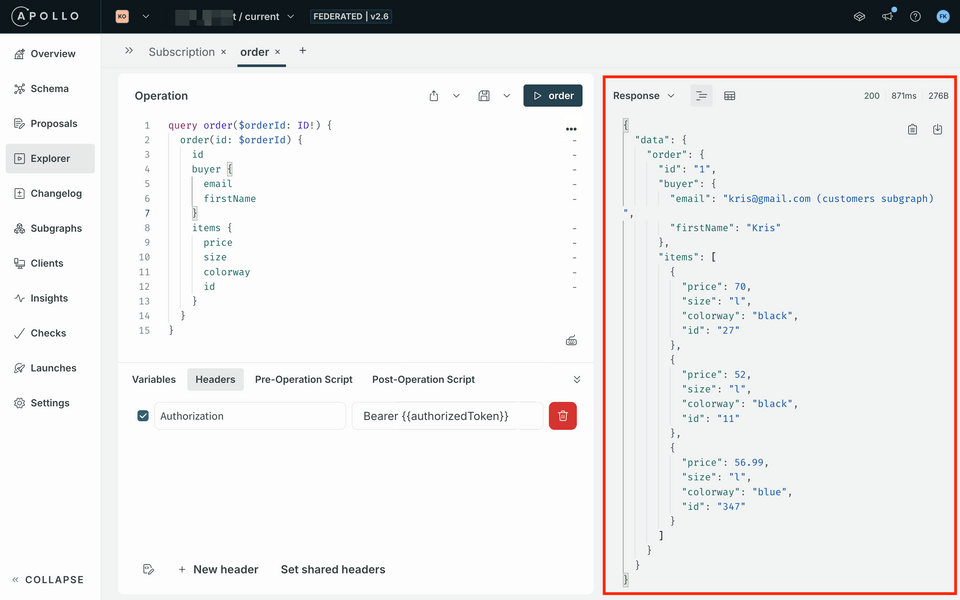Viewport: 960px width, 600px height.
Task: Open the help question mark icon
Action: (x=915, y=17)
